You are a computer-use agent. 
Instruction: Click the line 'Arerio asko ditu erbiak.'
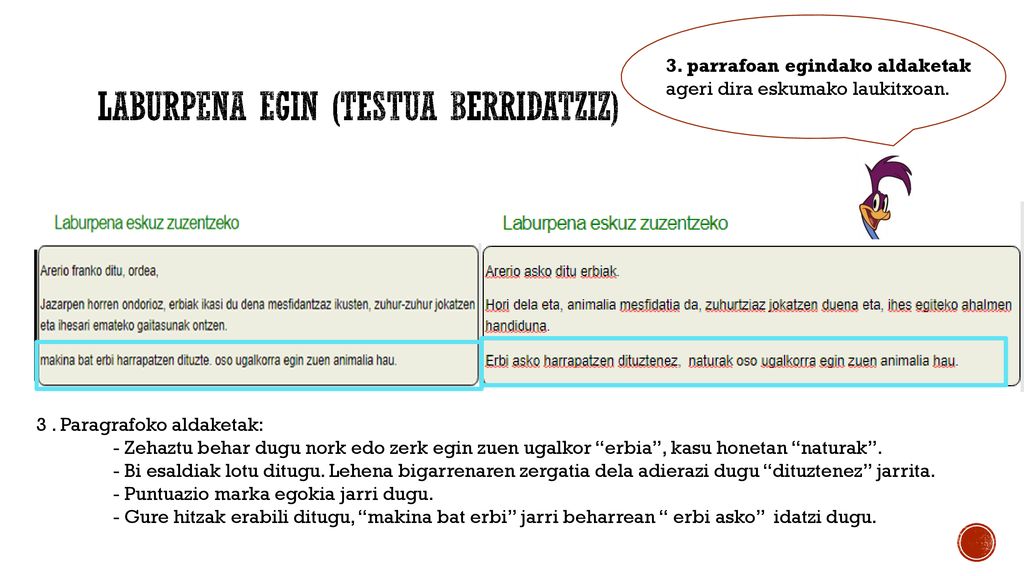point(552,272)
